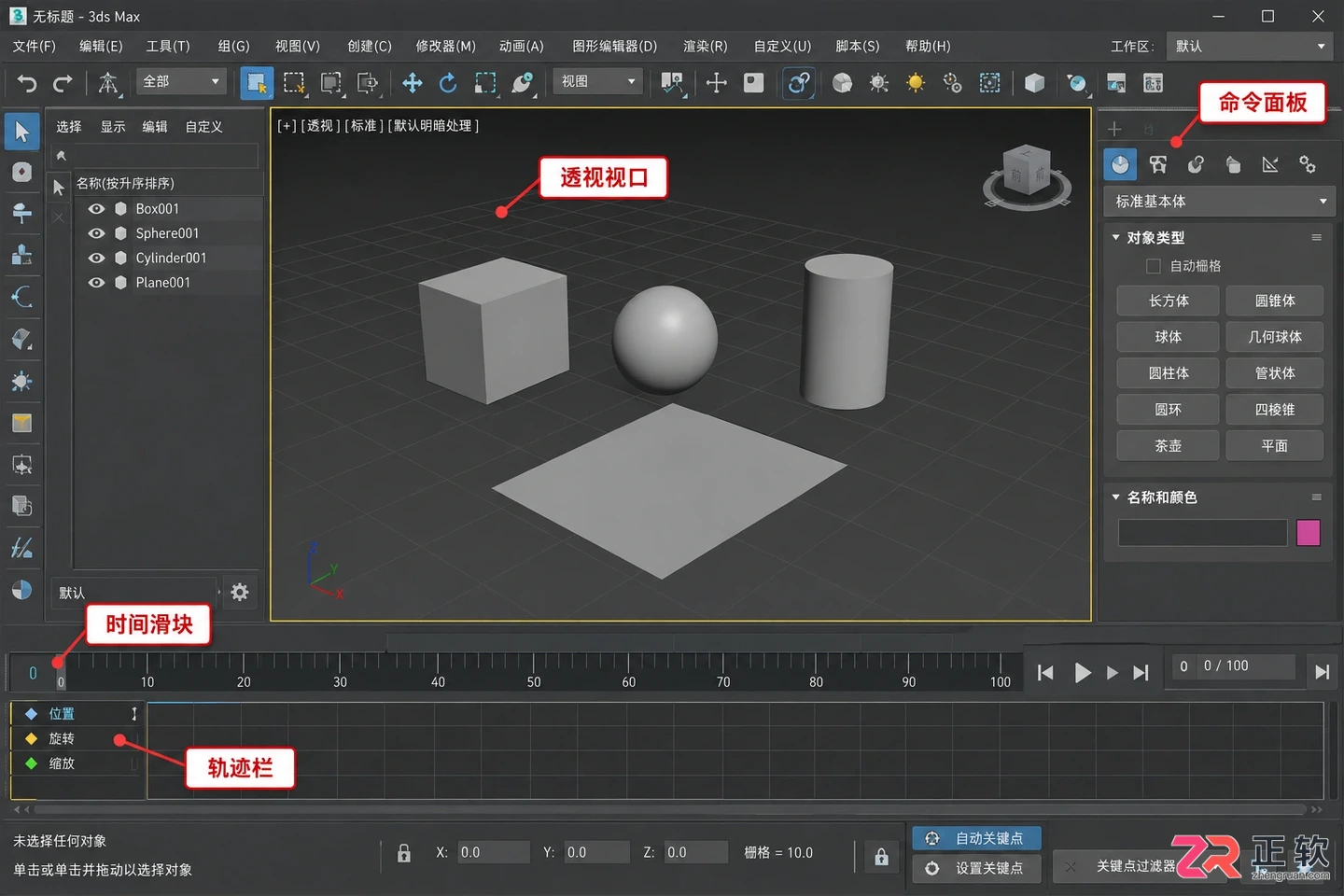Open the 编辑(E) menu
The height and width of the screenshot is (896, 1344).
tap(101, 46)
